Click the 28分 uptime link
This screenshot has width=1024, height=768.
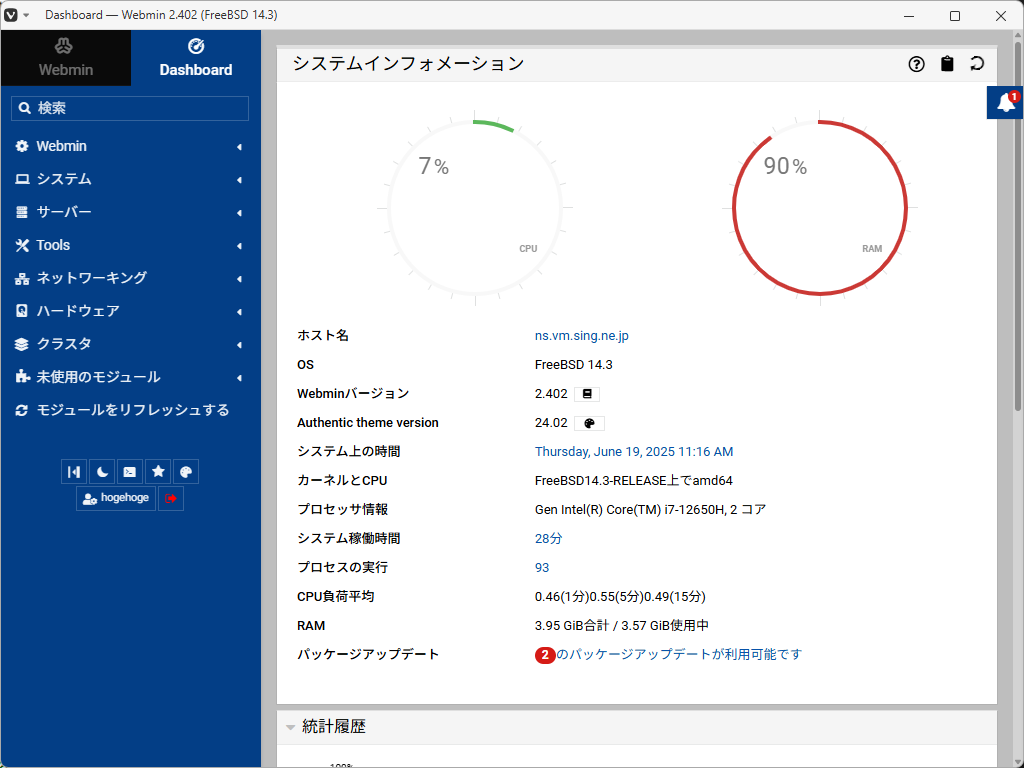click(x=548, y=539)
